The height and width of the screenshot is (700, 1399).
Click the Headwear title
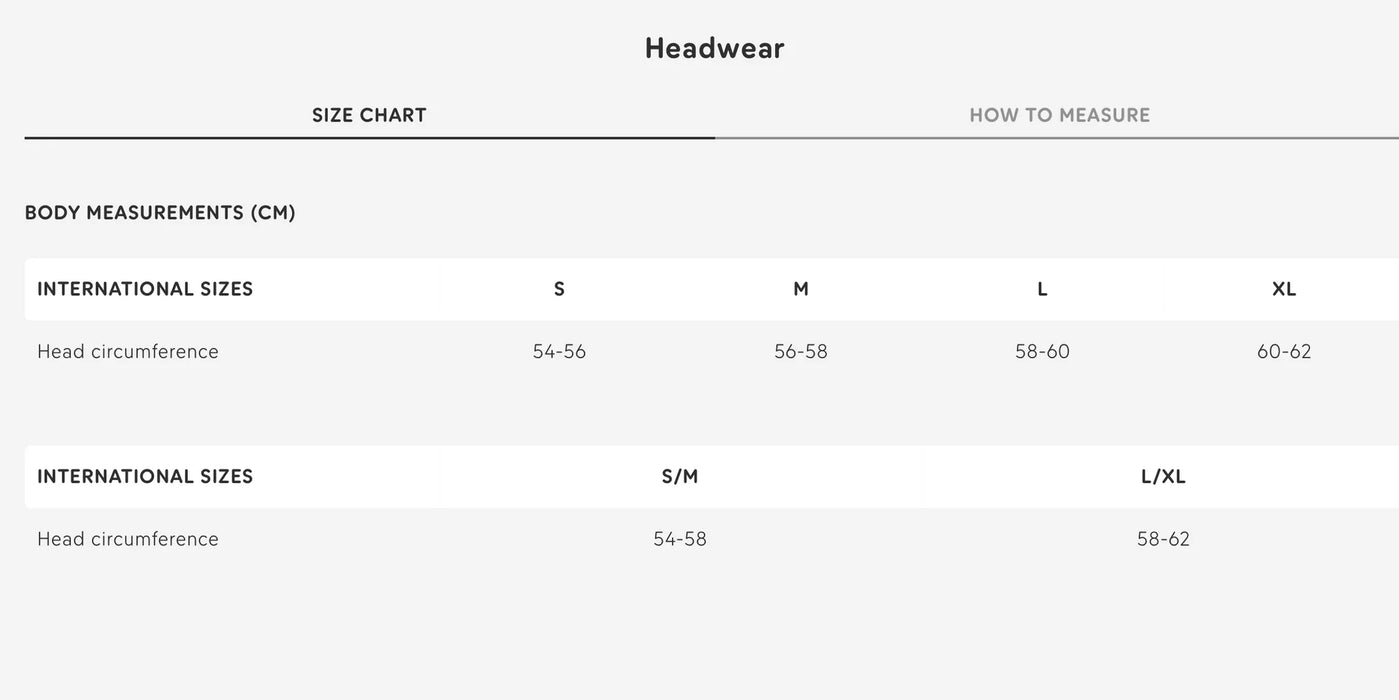tap(714, 48)
